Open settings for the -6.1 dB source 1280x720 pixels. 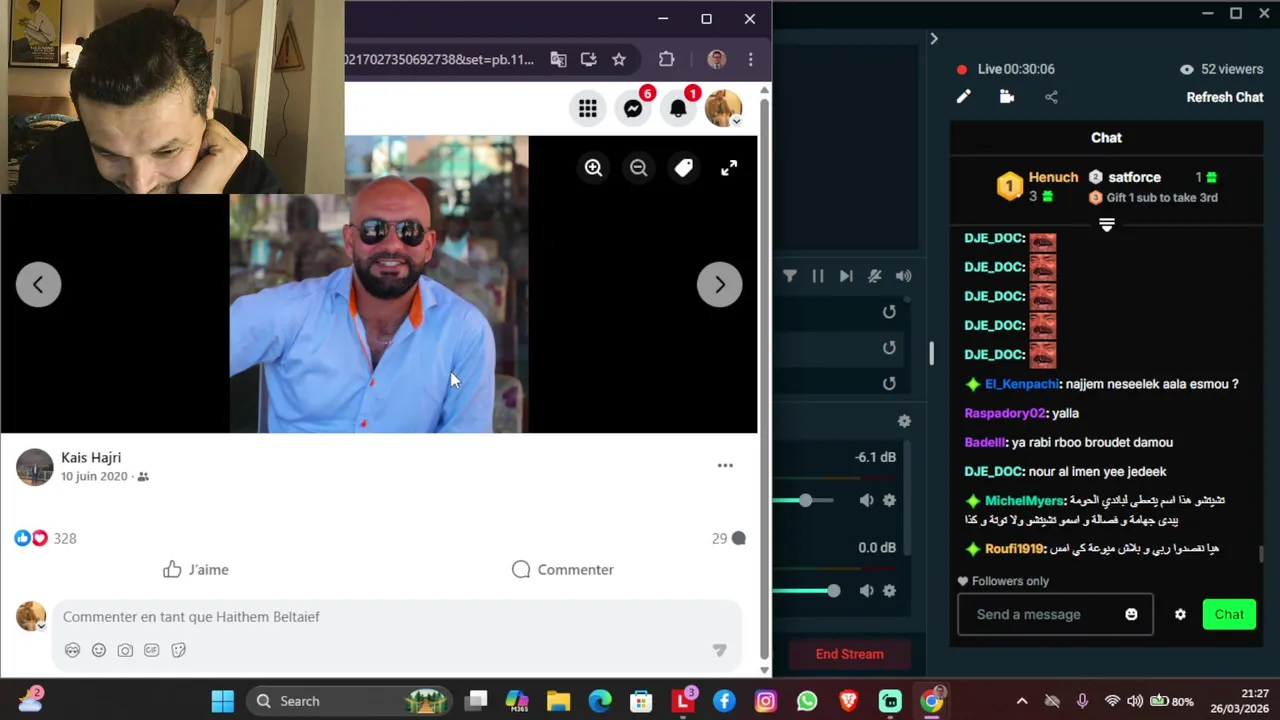pyautogui.click(x=889, y=500)
